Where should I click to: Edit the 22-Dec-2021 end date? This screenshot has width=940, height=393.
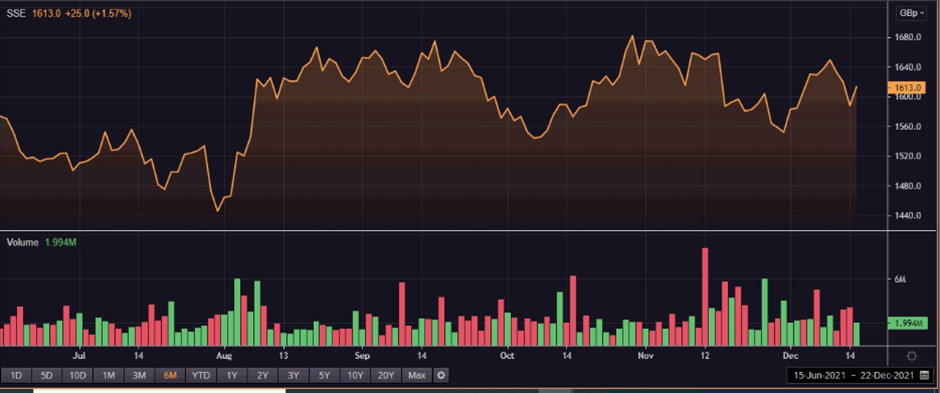coord(888,376)
